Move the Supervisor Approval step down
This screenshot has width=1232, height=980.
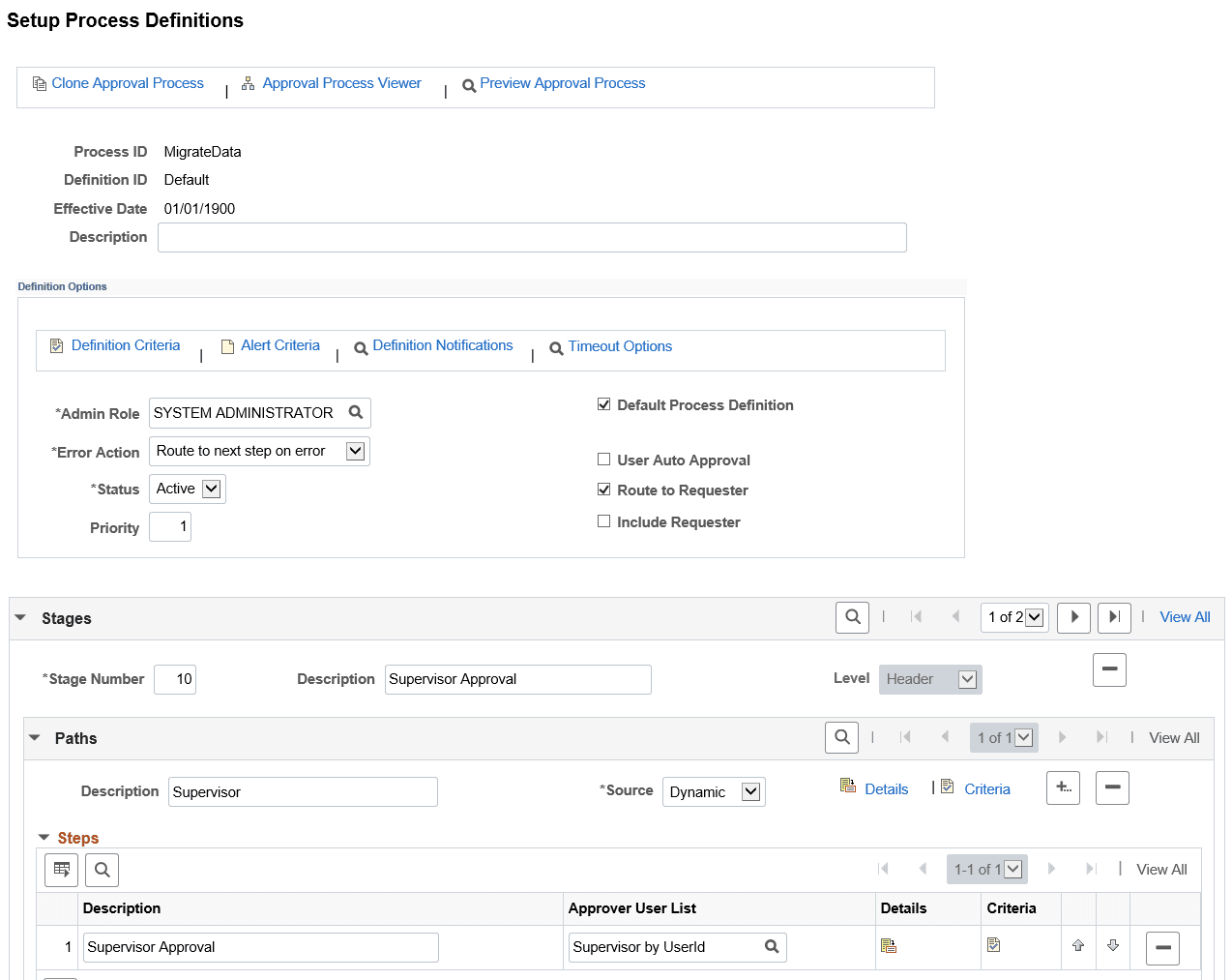click(1113, 945)
